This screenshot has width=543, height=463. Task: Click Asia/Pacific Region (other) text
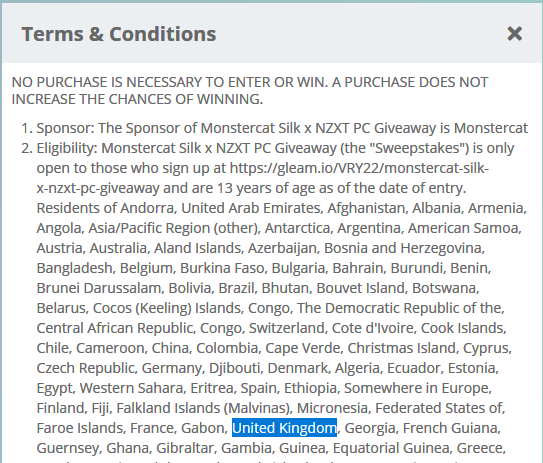(174, 228)
